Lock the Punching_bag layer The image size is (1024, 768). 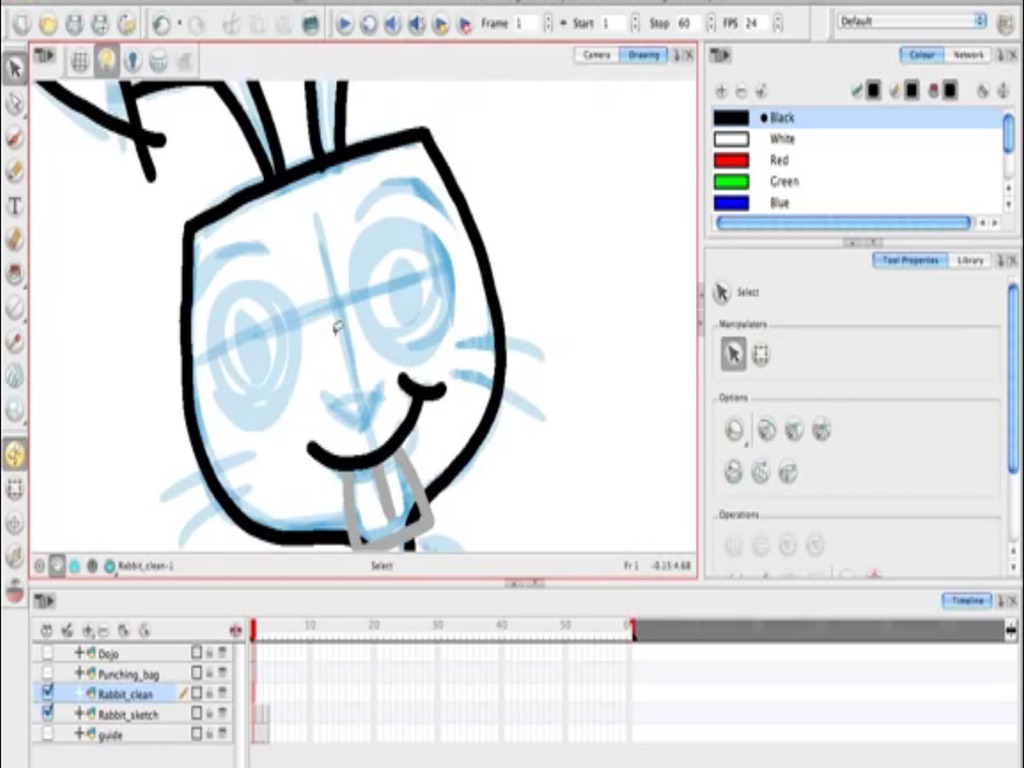coord(210,673)
